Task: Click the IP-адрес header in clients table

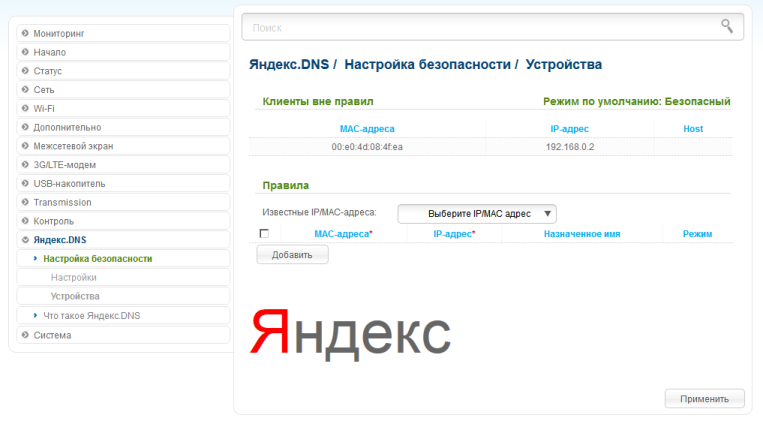Action: pos(569,129)
